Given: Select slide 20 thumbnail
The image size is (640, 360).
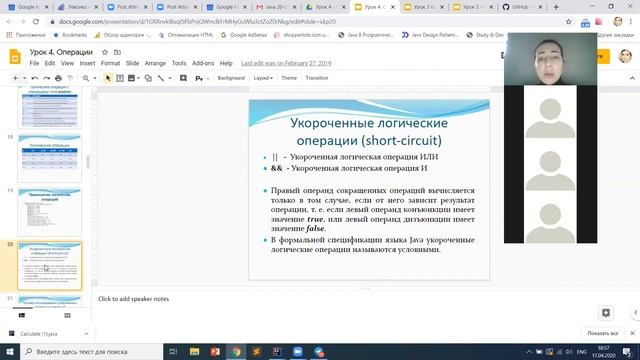Looking at the screenshot, I should [49, 266].
